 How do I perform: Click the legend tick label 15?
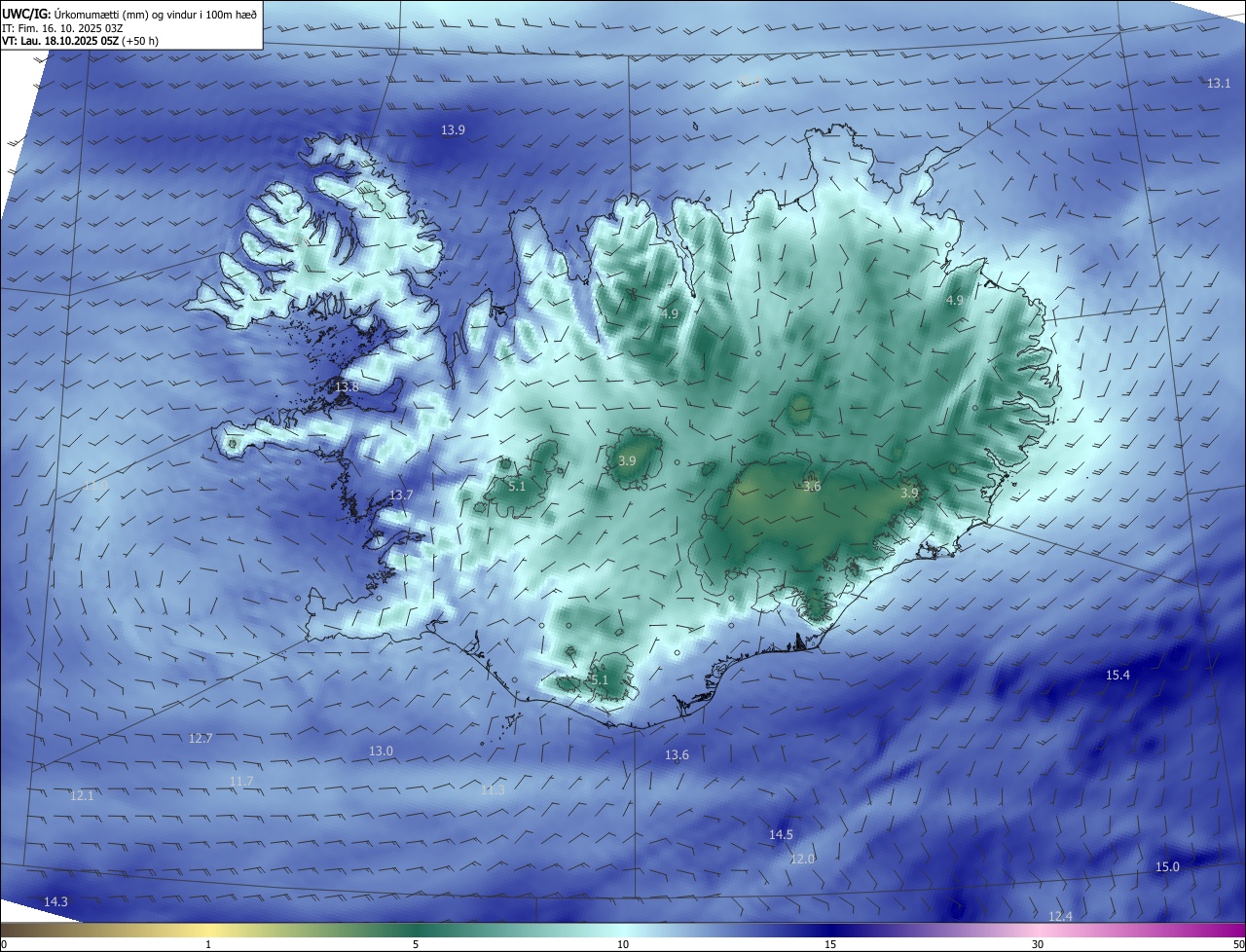830,944
